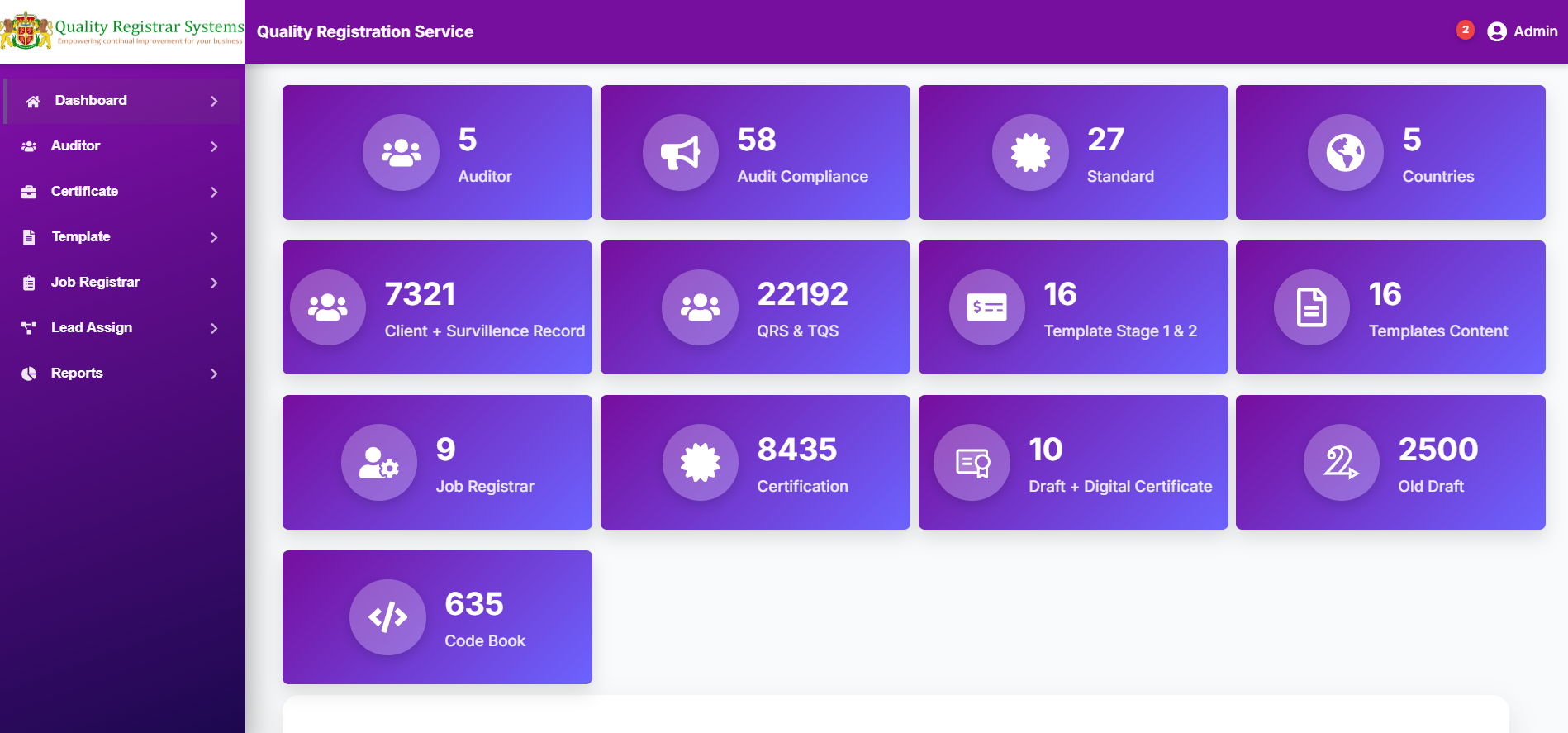This screenshot has height=733, width=1568.
Task: Click the Auditor card's group icon
Action: point(401,153)
